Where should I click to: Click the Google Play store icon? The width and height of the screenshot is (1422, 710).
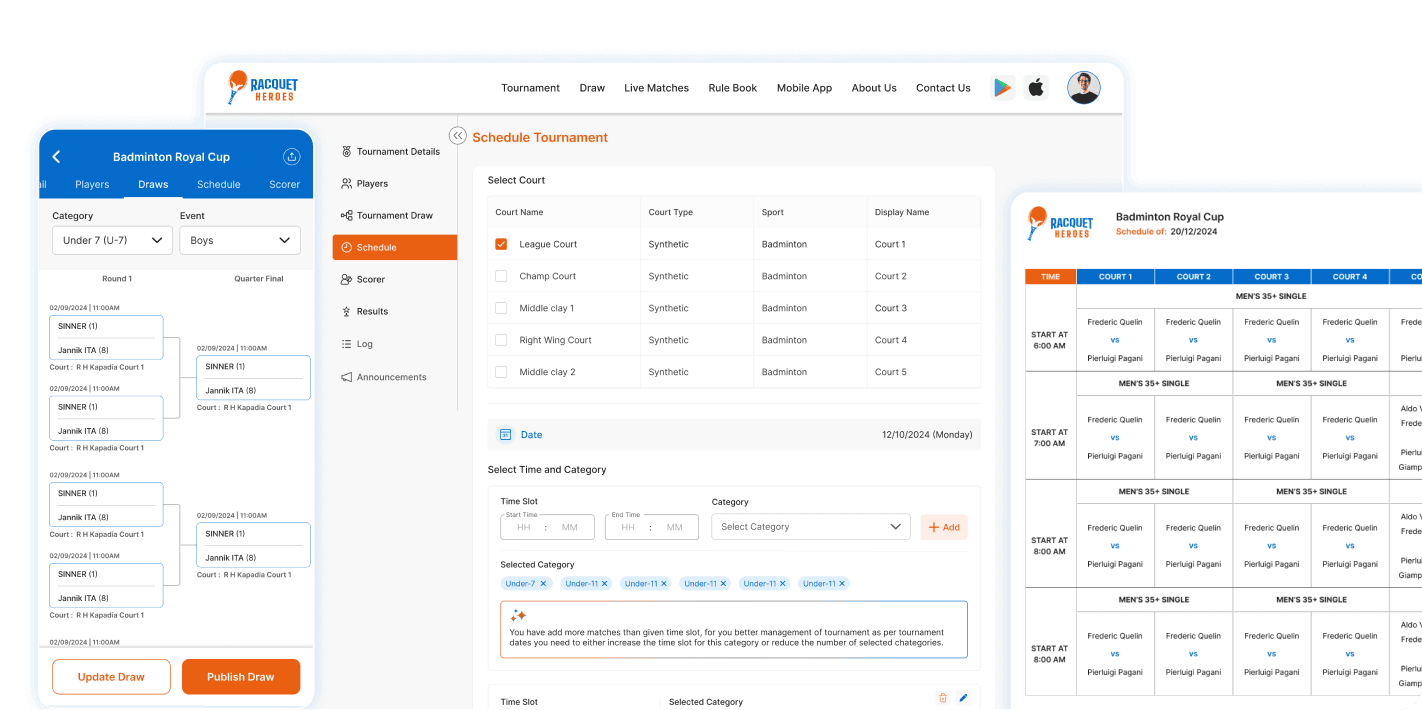coord(1002,88)
